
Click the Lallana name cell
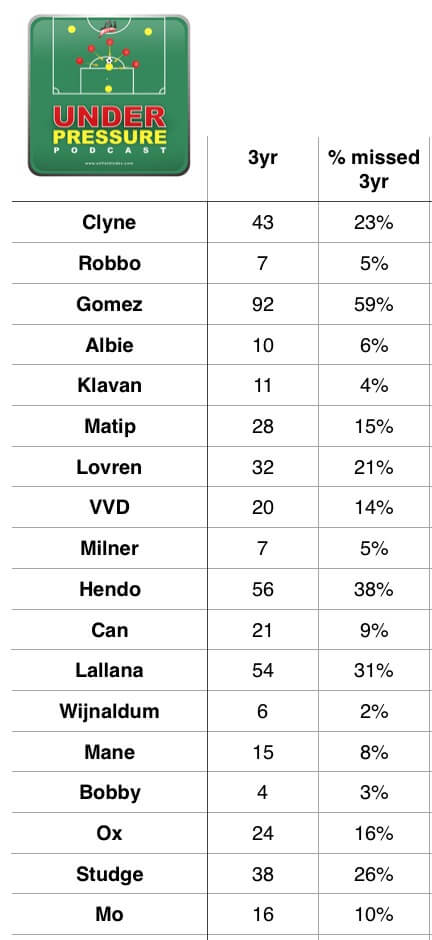[x=109, y=670]
